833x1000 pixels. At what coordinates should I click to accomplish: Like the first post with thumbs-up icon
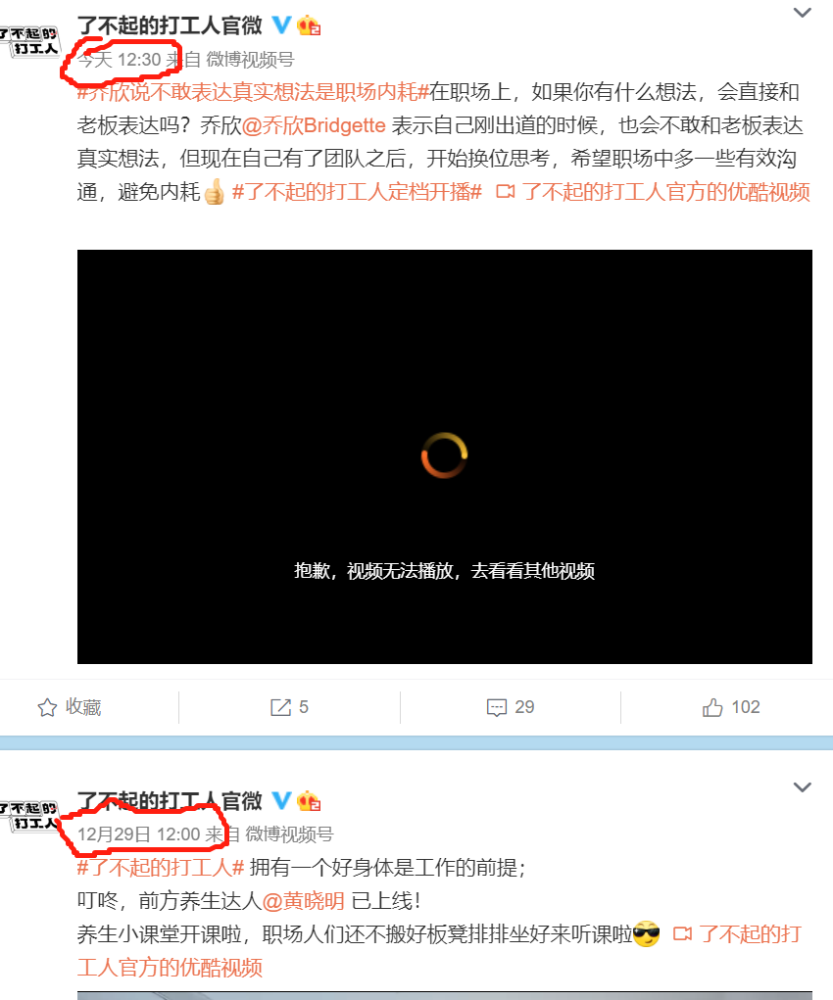click(712, 707)
